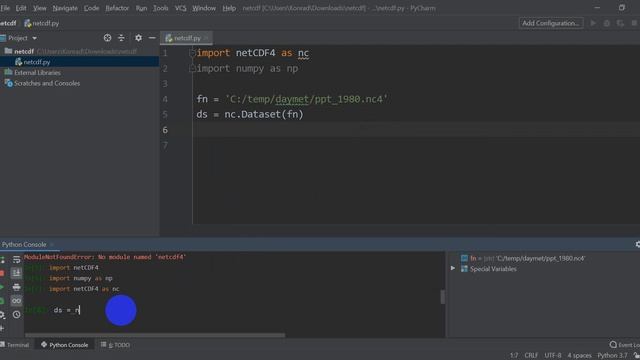
Task: Click the netcdf.py file icon in breadcrumb bar
Action: [x=27, y=23]
